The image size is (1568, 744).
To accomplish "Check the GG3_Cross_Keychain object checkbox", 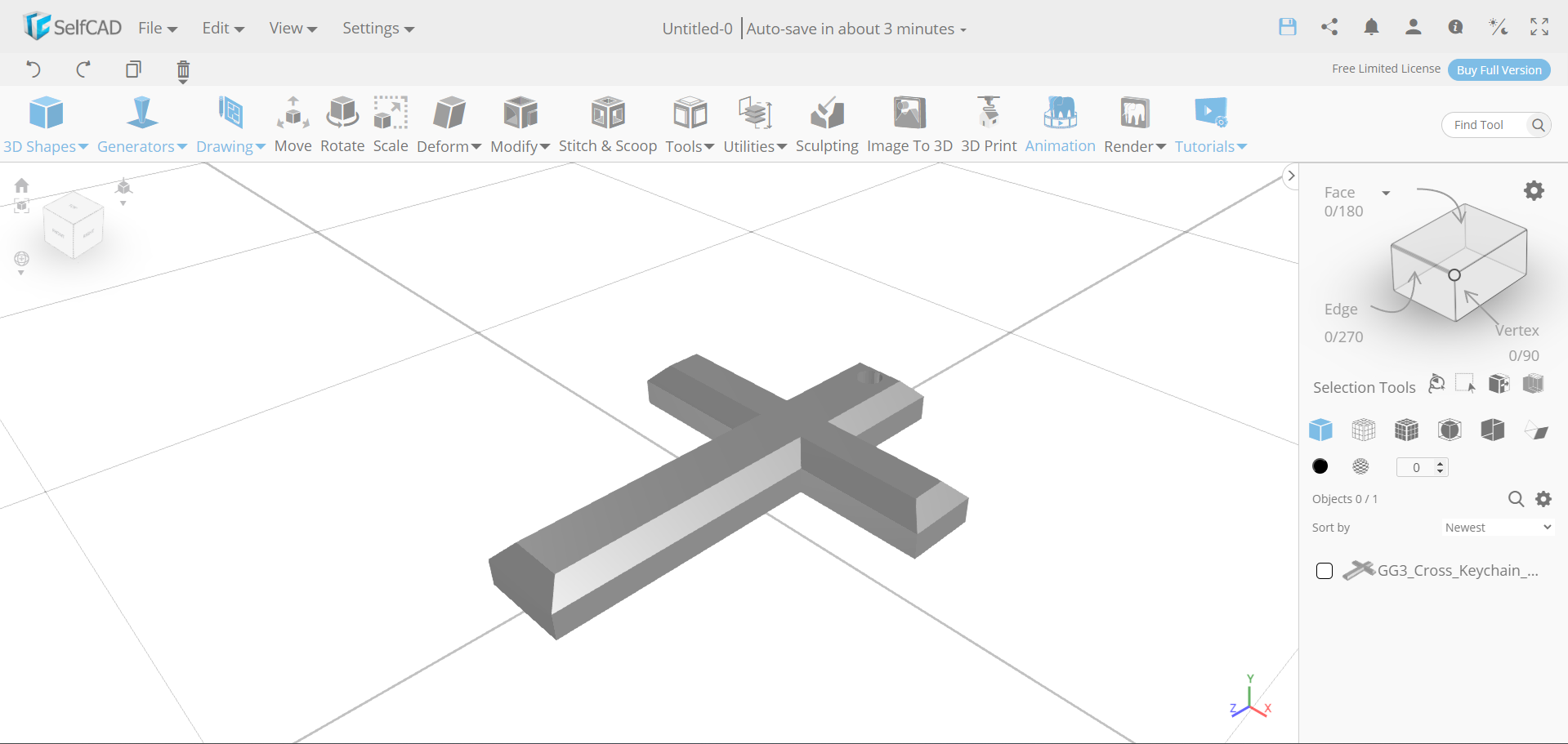I will [1324, 571].
